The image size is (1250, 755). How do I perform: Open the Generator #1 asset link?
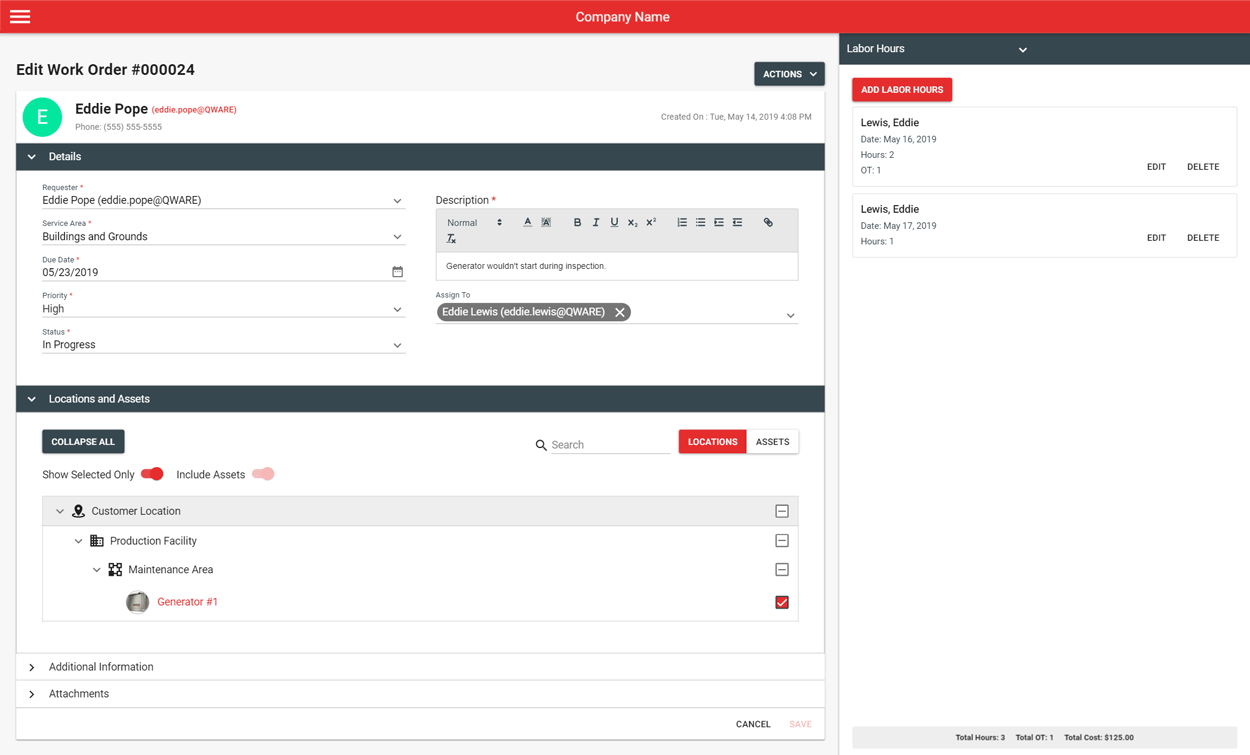[x=187, y=602]
